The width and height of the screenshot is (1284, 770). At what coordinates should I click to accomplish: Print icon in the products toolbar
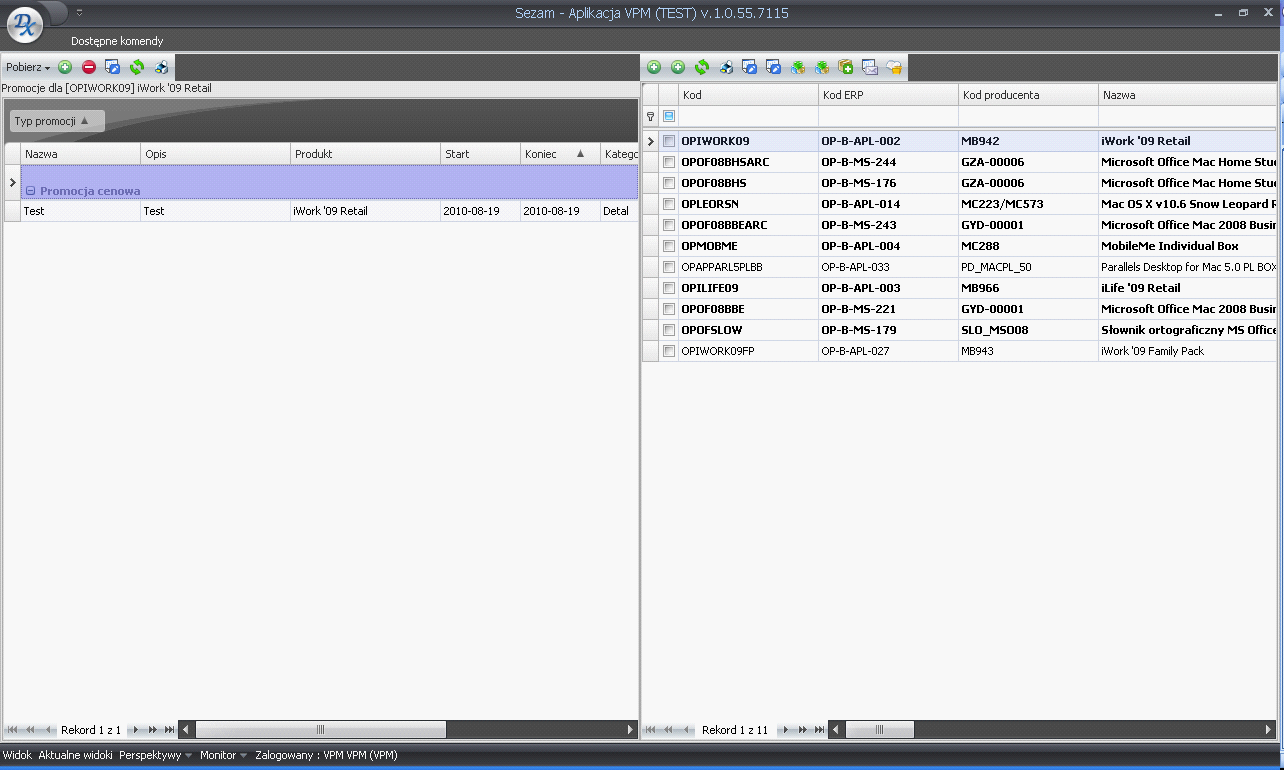tap(726, 67)
